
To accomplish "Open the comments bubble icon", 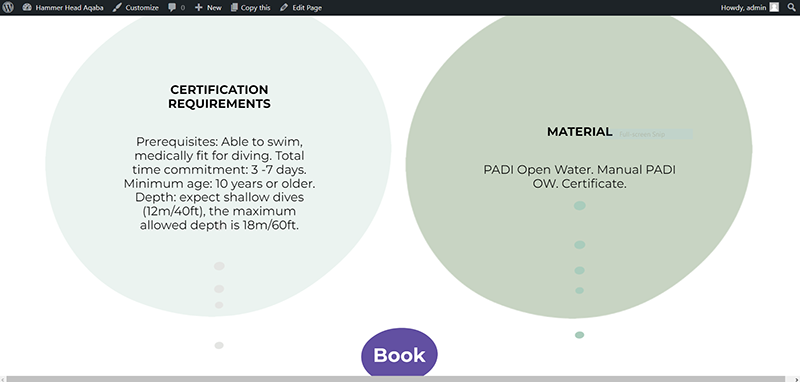I will pyautogui.click(x=172, y=8).
